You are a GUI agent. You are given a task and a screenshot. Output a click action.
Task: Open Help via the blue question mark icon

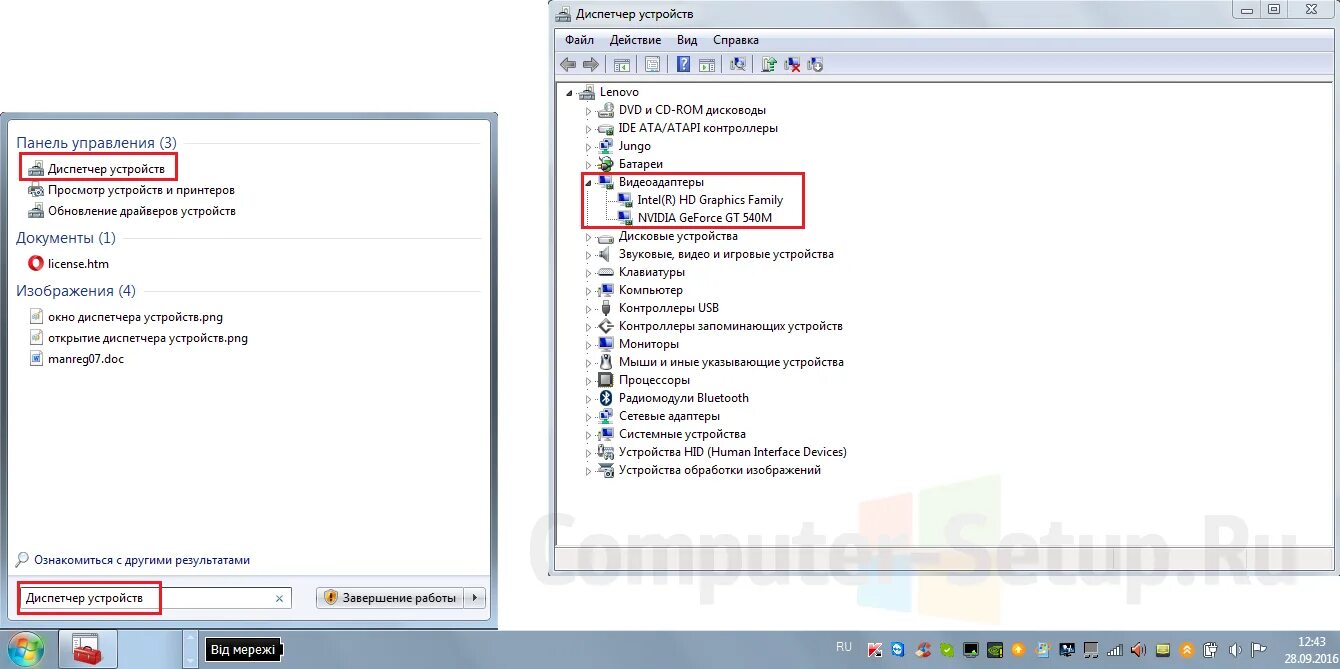[x=683, y=64]
